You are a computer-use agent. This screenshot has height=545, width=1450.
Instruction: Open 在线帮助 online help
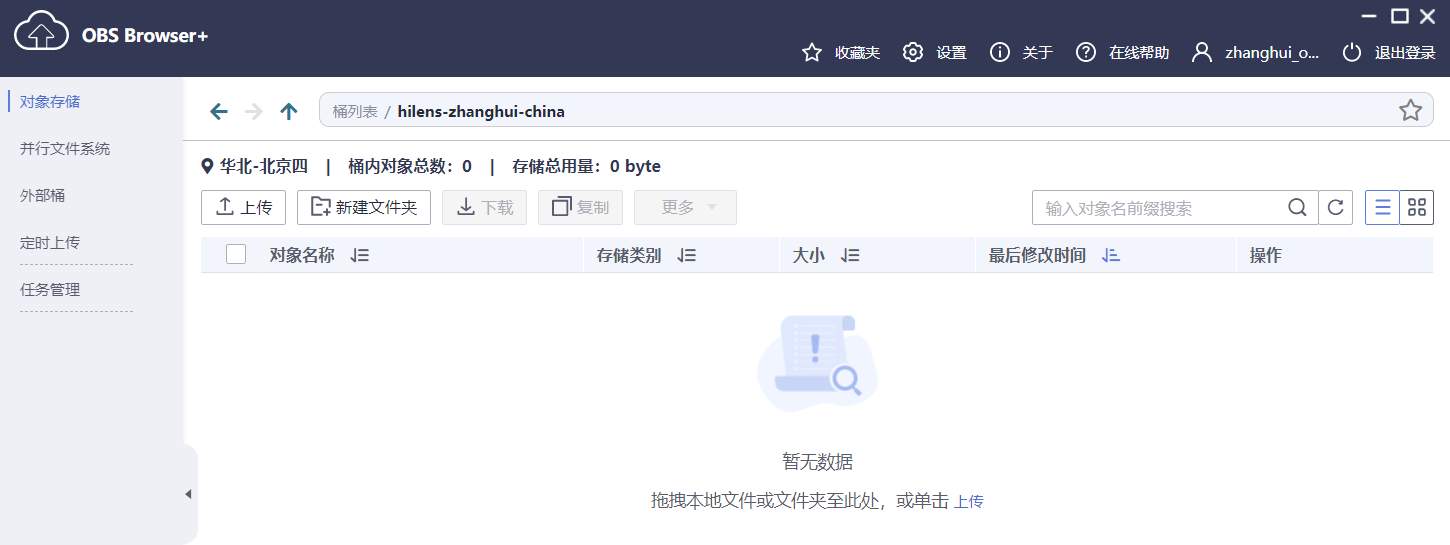[1122, 53]
